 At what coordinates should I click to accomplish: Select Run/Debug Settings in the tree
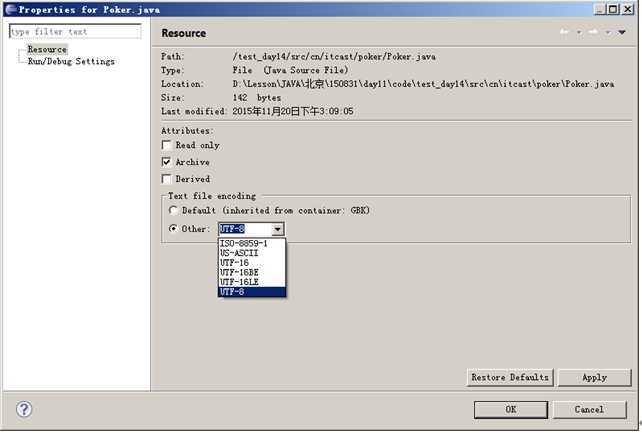[71, 61]
